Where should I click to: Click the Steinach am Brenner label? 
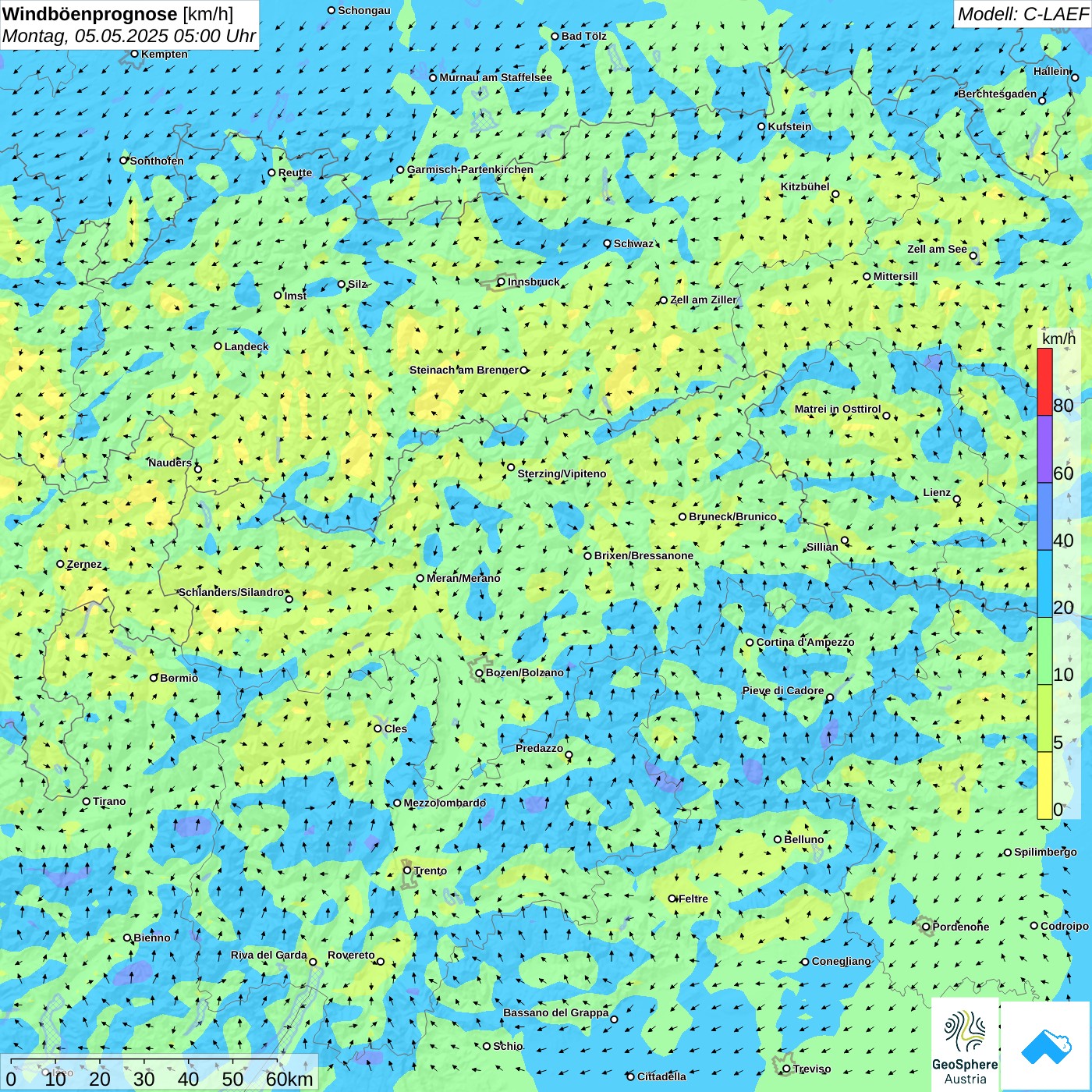click(x=464, y=370)
